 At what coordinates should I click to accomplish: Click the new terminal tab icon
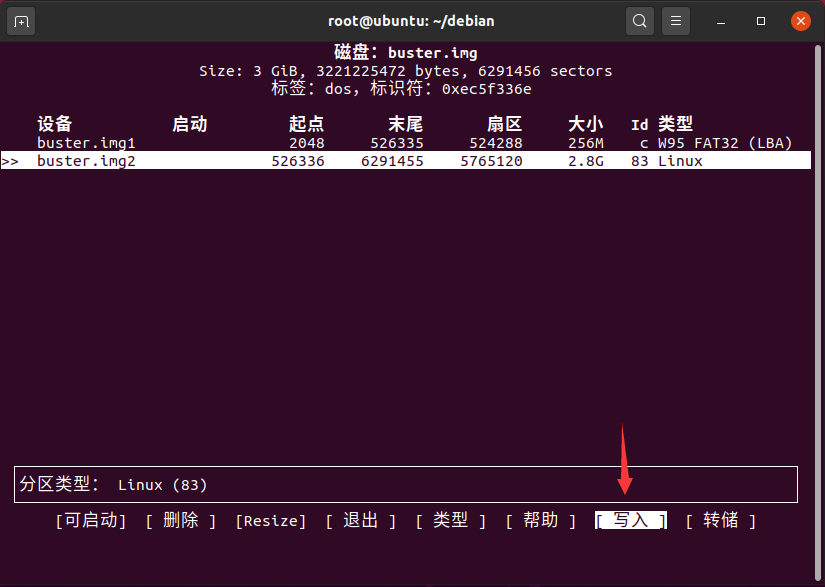pos(21,21)
